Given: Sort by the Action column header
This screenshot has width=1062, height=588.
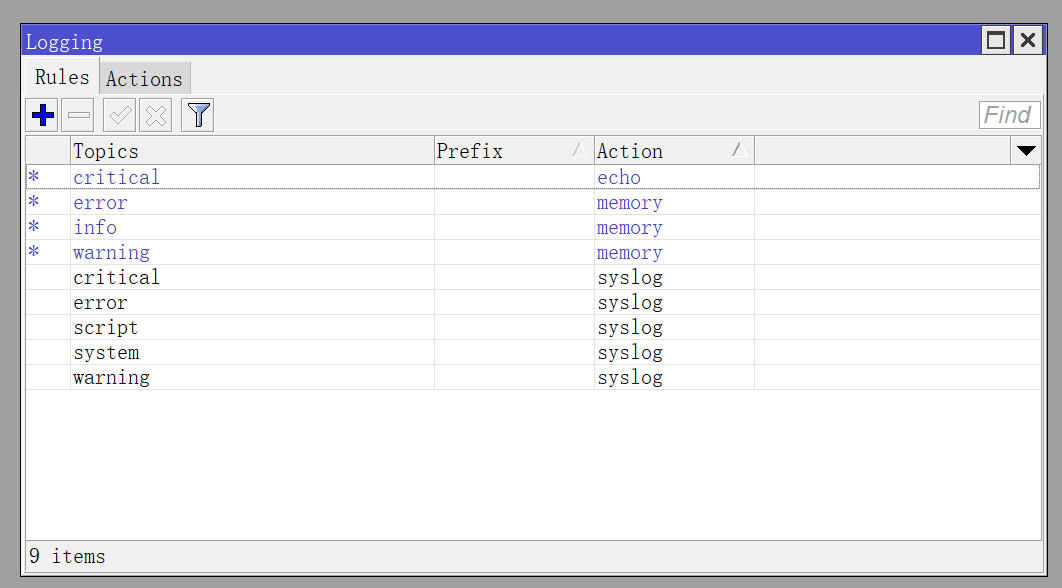Looking at the screenshot, I should [x=674, y=150].
